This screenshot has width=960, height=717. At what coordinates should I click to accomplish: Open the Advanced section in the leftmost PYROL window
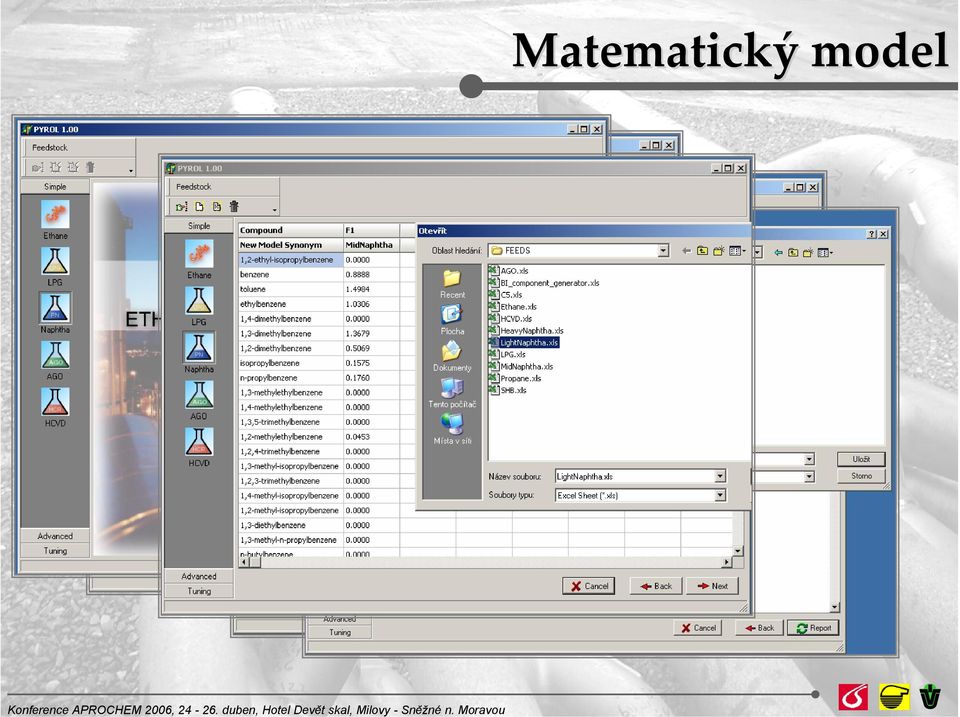tap(55, 536)
